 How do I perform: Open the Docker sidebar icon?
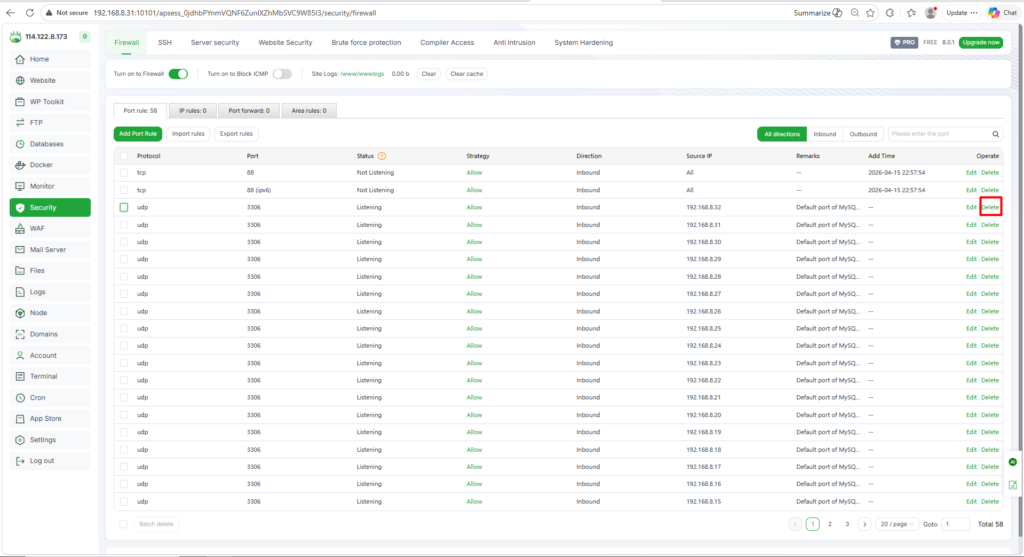pos(21,165)
